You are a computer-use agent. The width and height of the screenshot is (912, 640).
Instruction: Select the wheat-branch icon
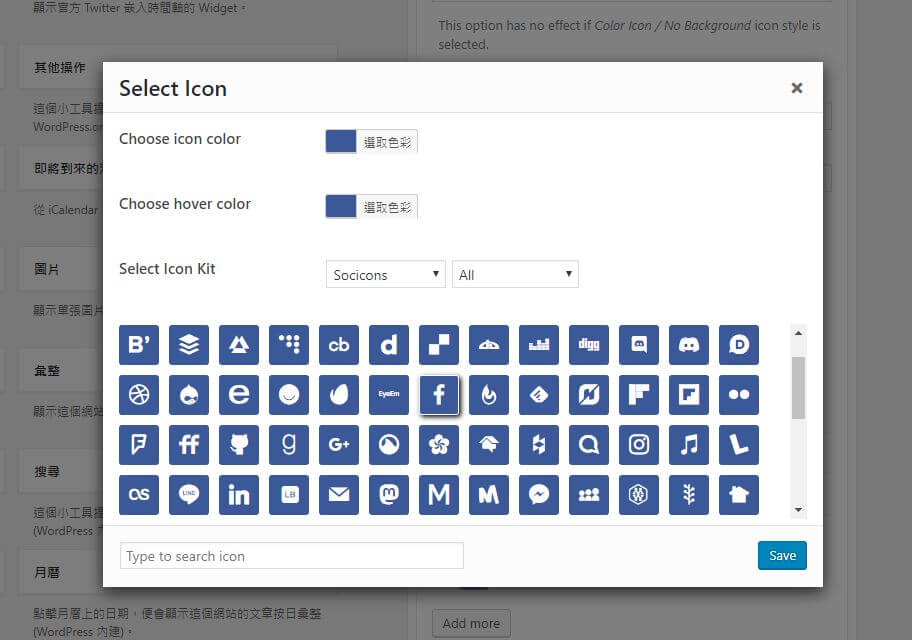pyautogui.click(x=689, y=495)
